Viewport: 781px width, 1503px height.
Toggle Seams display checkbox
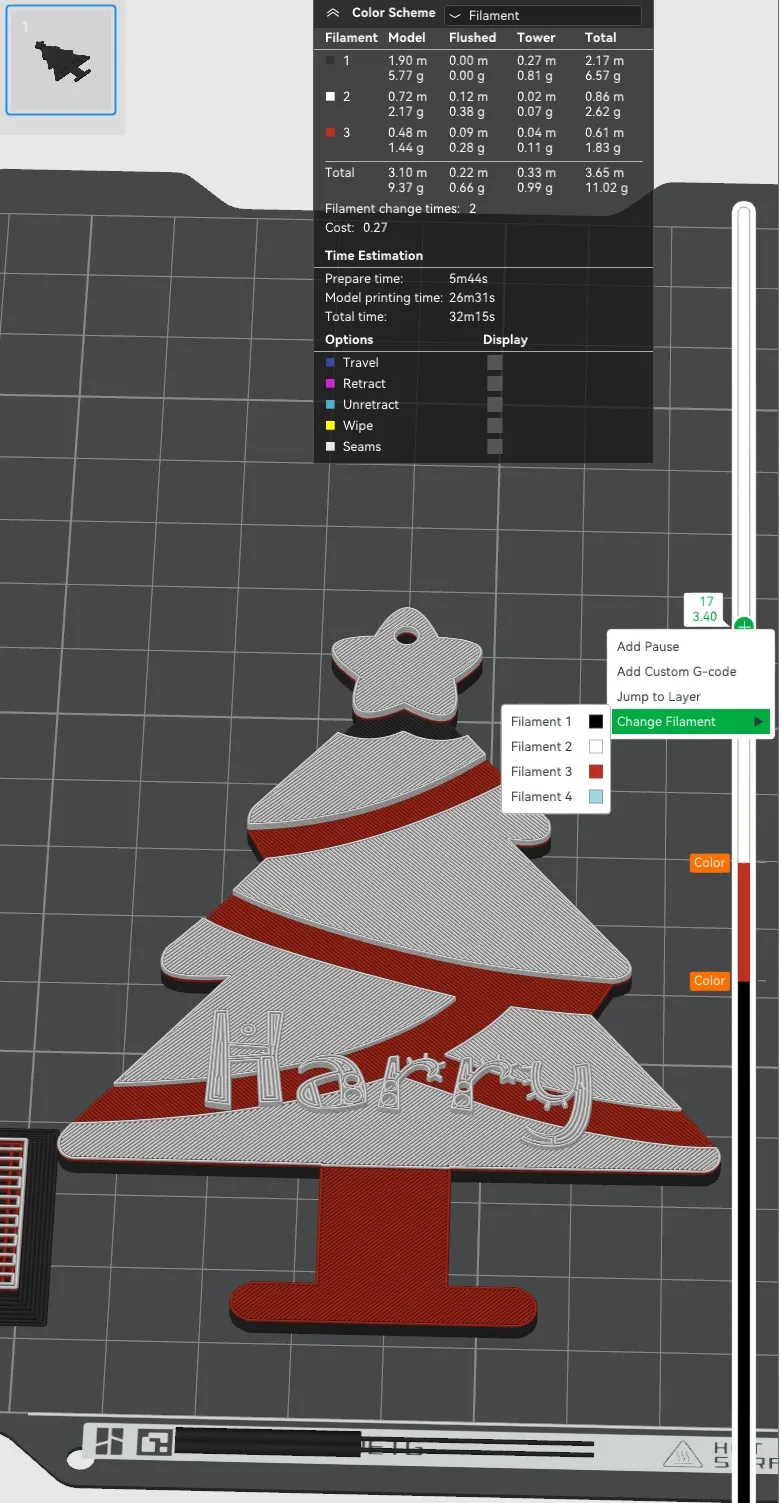click(495, 447)
